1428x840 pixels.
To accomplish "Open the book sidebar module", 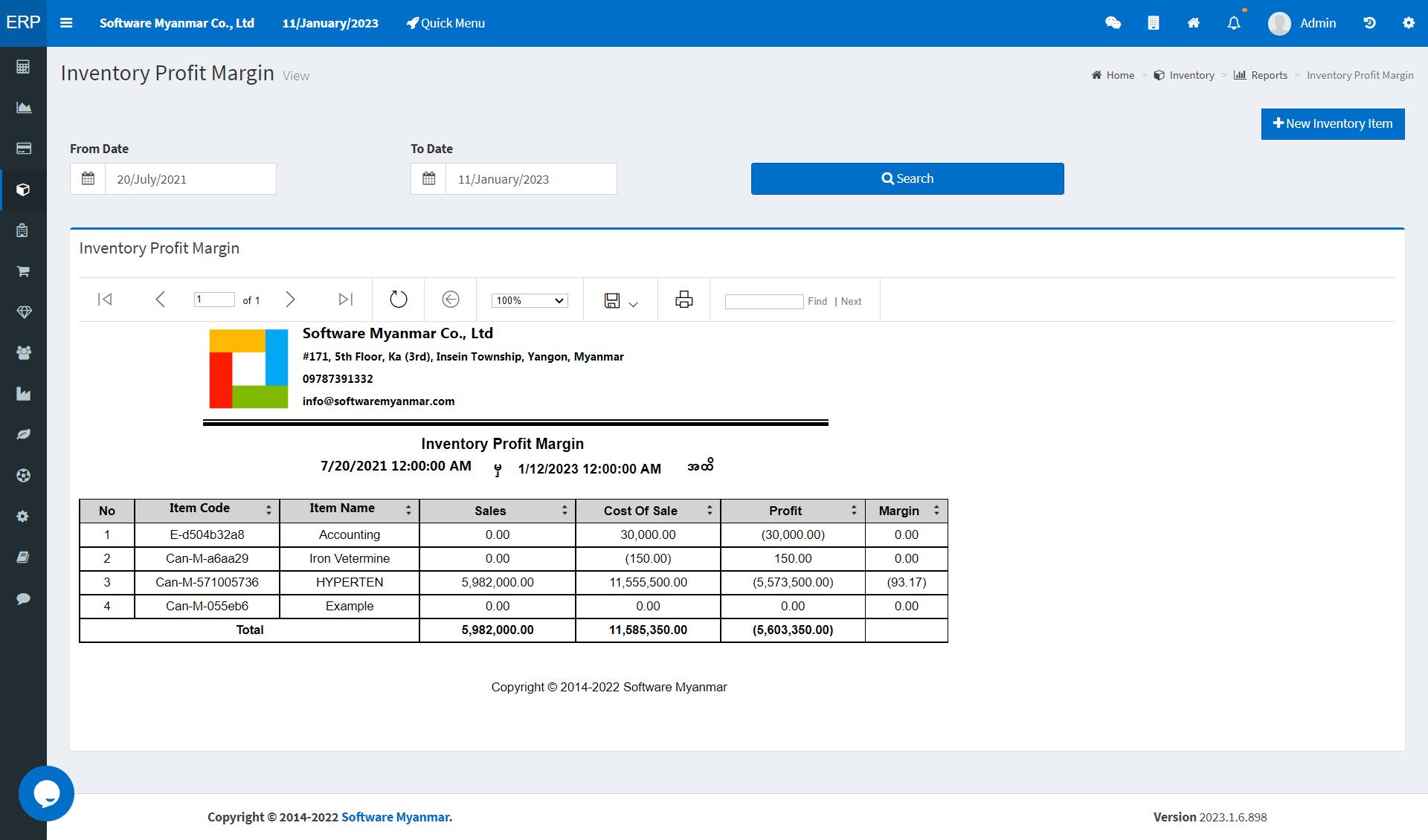I will coord(23,557).
